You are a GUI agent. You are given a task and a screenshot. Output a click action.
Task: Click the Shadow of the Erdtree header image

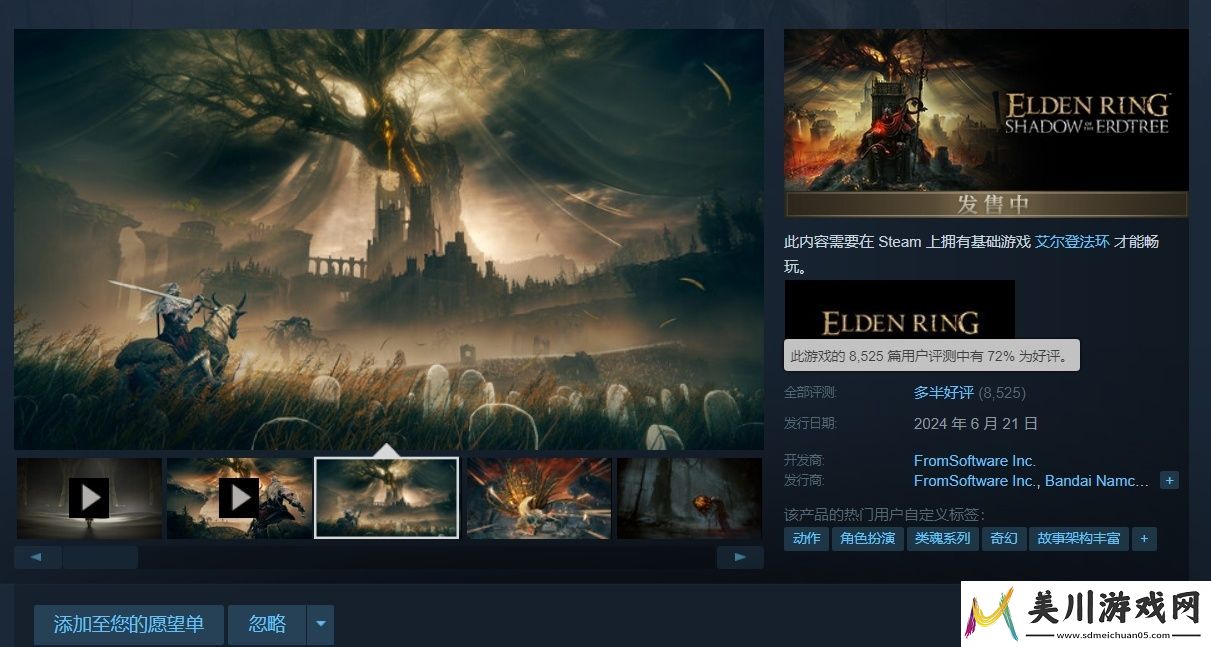pyautogui.click(x=987, y=110)
